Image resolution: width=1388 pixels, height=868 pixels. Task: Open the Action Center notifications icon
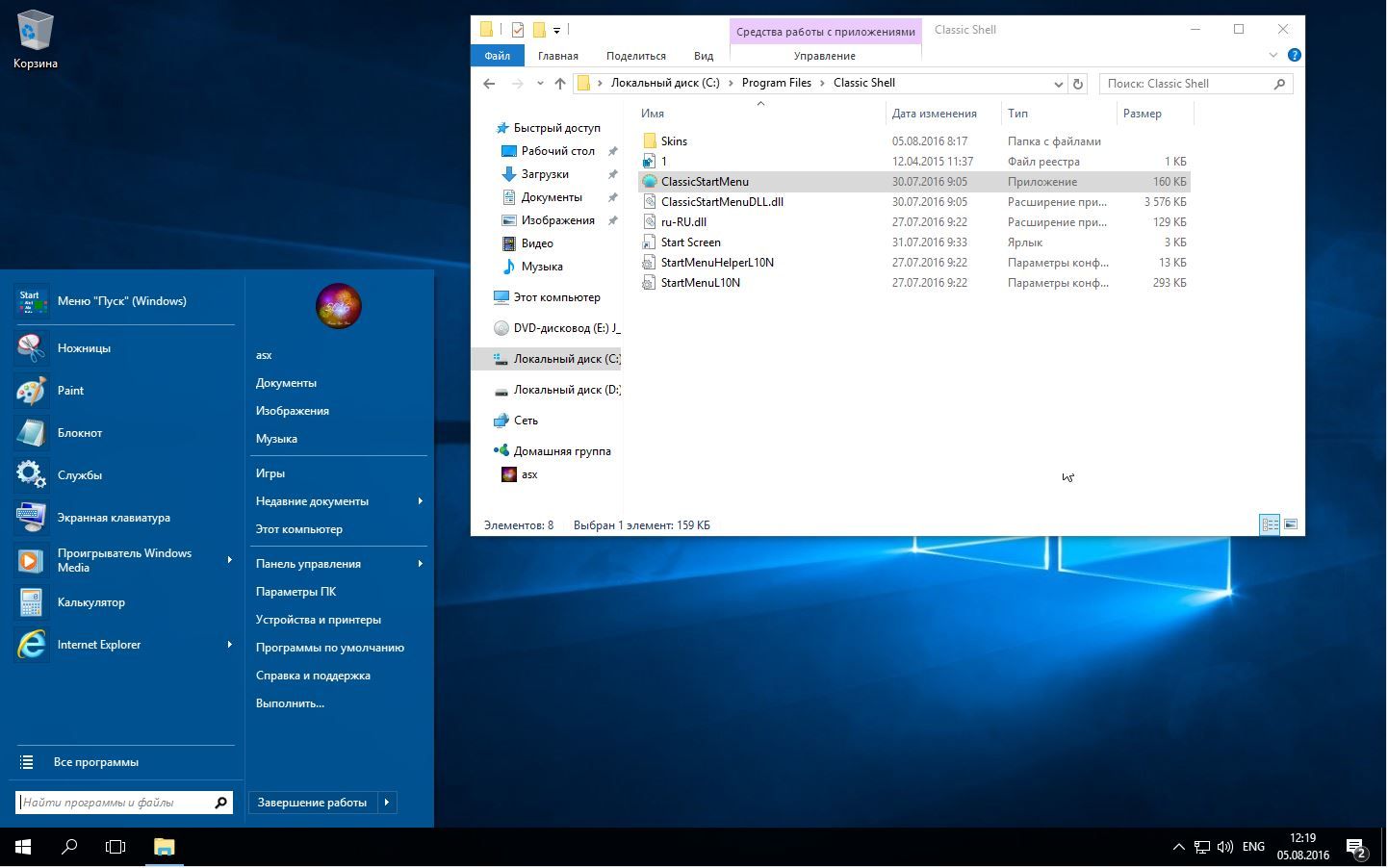pos(1356,848)
